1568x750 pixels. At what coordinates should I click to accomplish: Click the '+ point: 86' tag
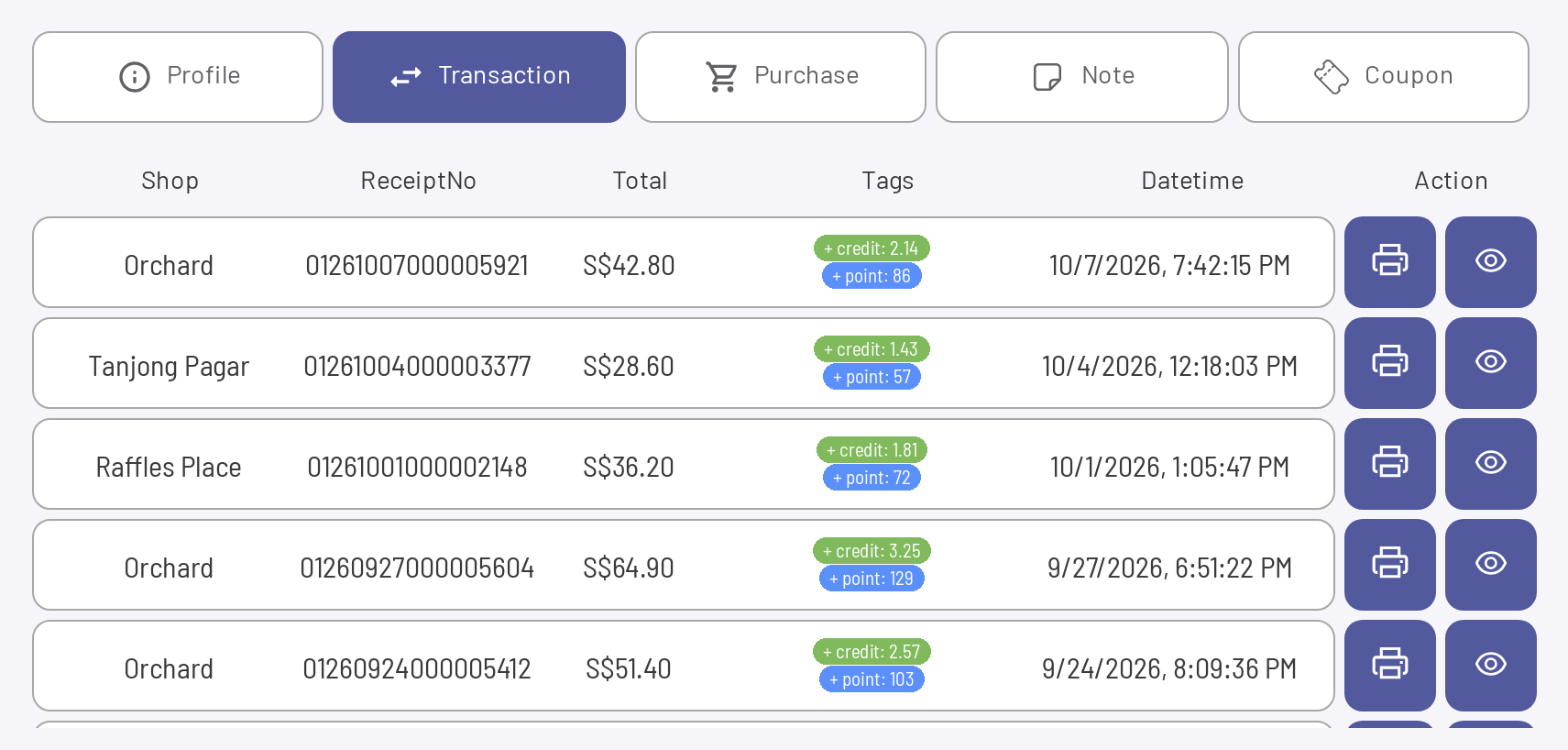872,276
